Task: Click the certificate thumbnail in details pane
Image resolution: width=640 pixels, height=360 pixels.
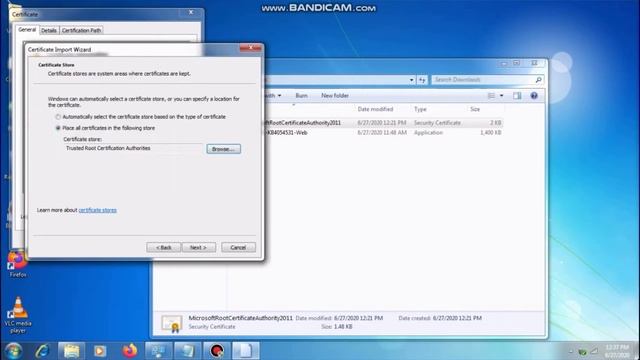Action: [171, 323]
